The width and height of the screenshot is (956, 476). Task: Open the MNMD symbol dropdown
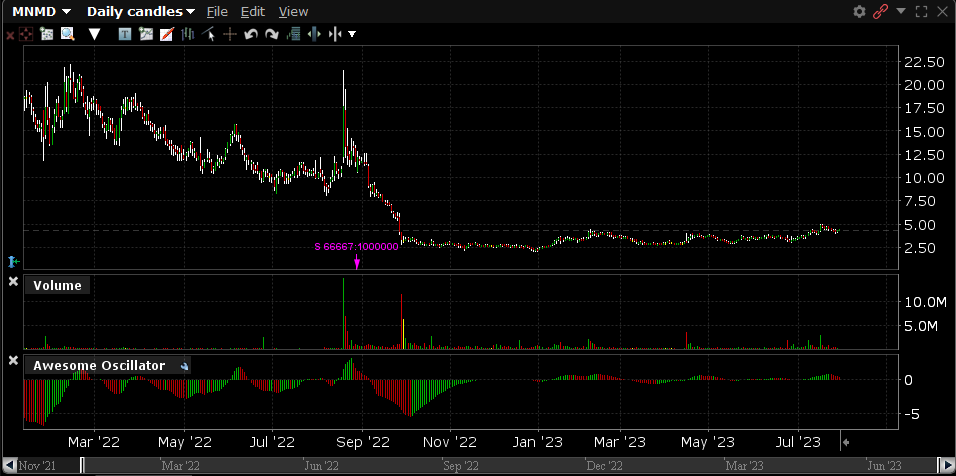click(41, 12)
